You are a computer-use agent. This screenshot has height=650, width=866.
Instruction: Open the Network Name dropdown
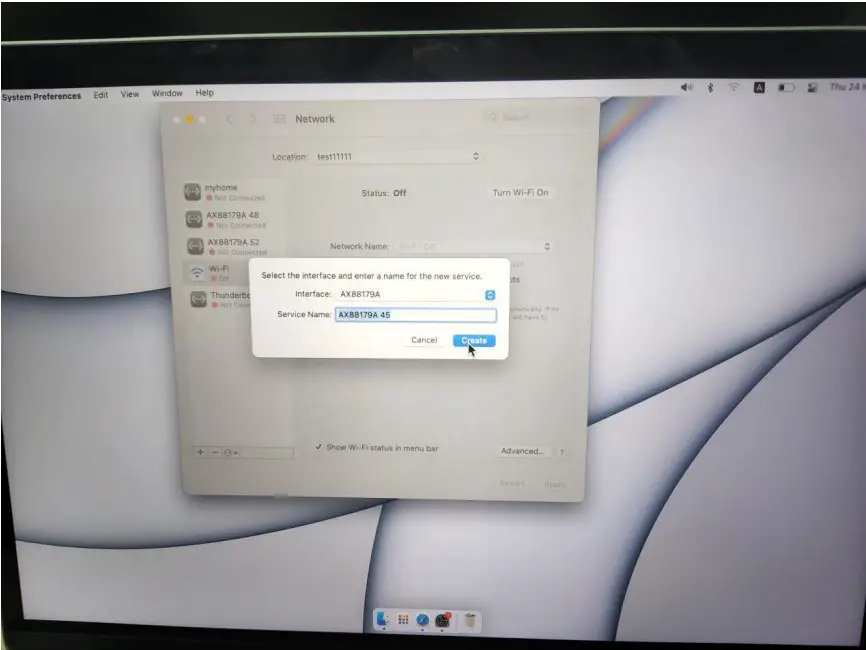coord(475,246)
